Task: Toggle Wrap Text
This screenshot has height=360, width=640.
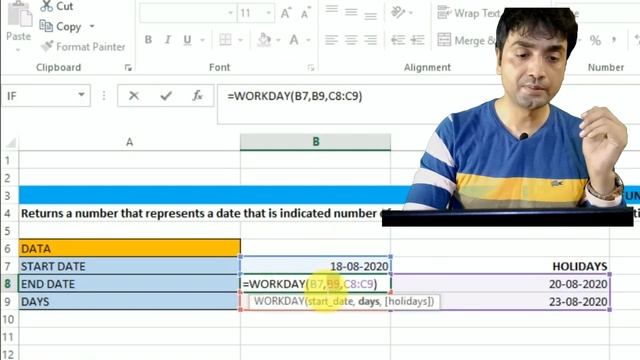Action: point(469,13)
